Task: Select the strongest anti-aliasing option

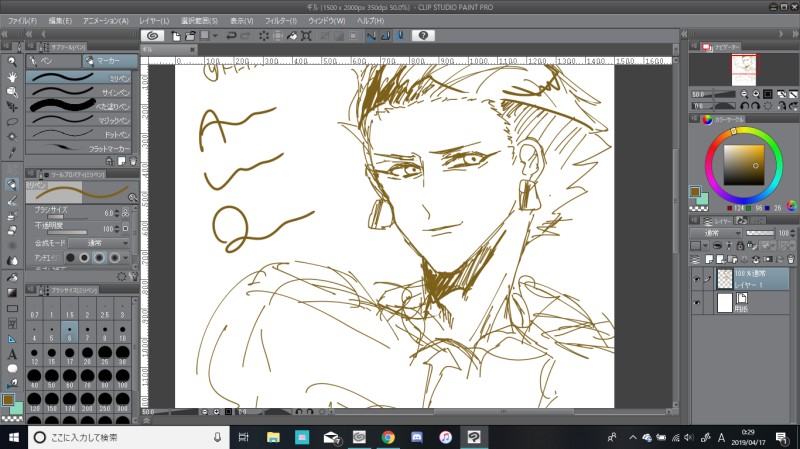Action: [x=114, y=258]
